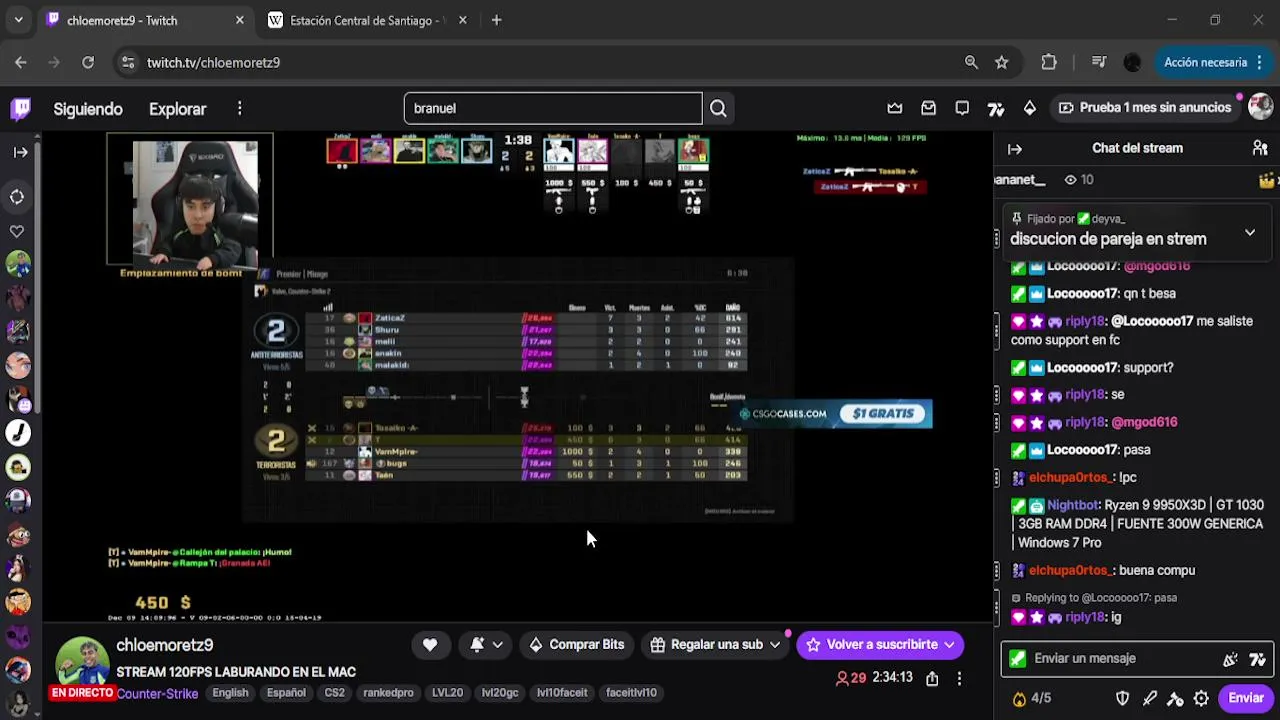1280x720 pixels.
Task: Click the zoom magnifier icon in address bar
Action: click(x=971, y=62)
